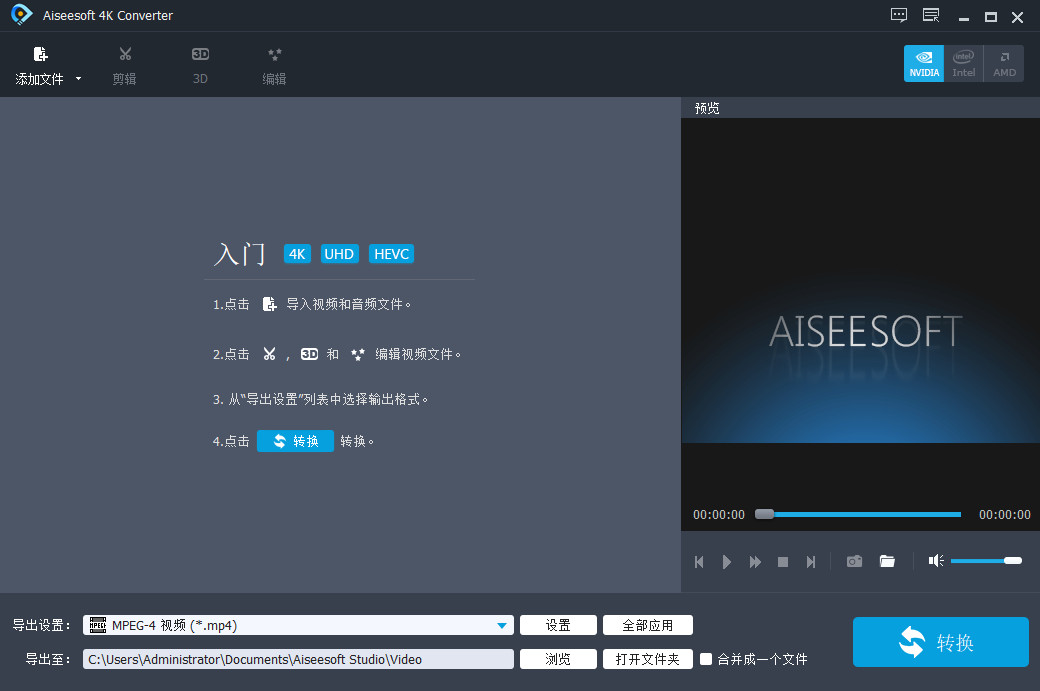Screen dimensions: 1040x691
Task: Open the title bar menu list icon
Action: (x=931, y=15)
